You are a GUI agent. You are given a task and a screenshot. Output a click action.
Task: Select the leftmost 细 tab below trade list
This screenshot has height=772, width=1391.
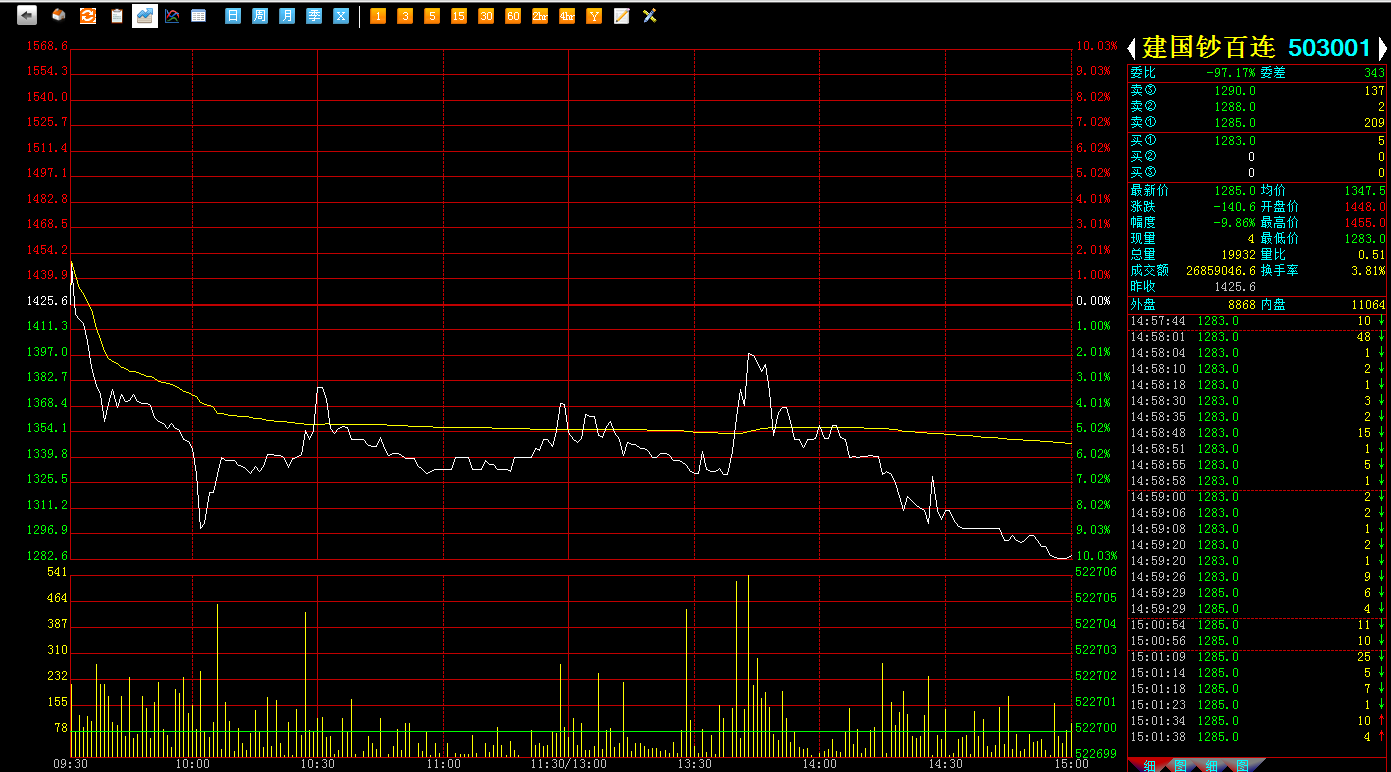point(1150,765)
